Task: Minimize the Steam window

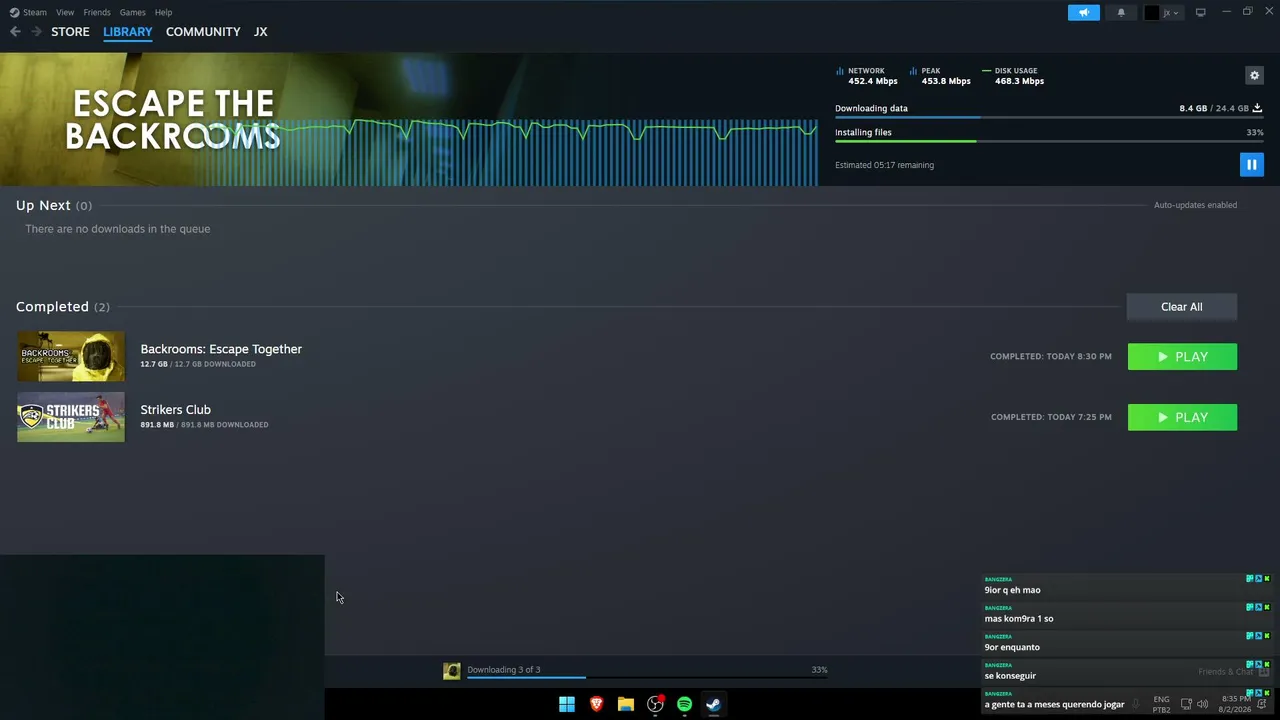Action: (1227, 12)
